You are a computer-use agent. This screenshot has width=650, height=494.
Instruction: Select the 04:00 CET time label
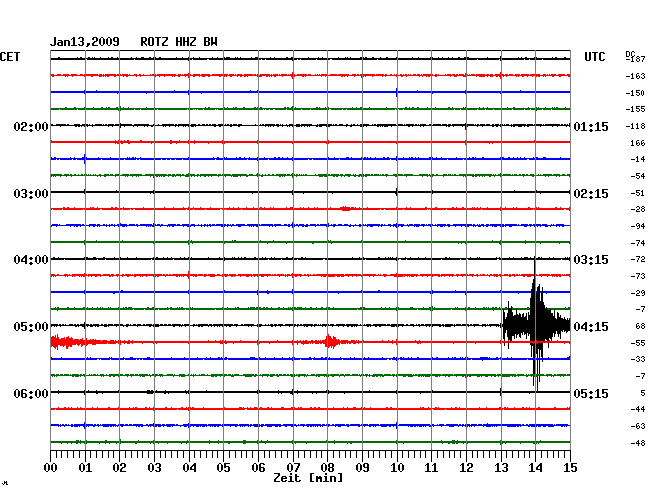31,260
